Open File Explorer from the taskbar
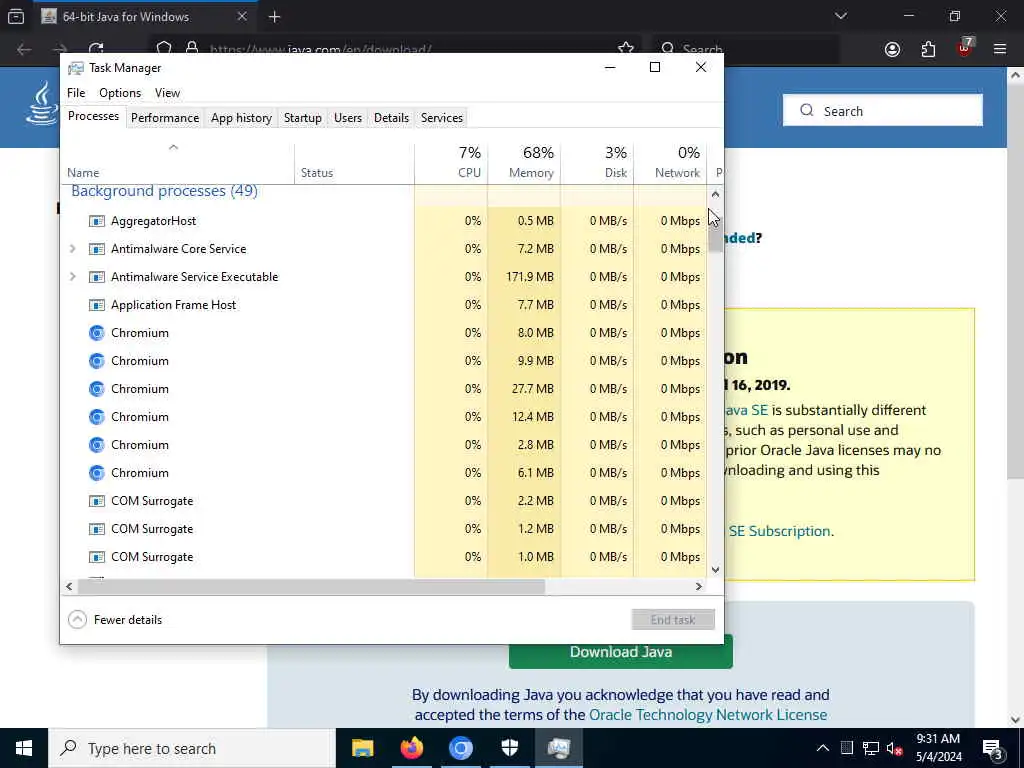This screenshot has width=1024, height=768. [362, 748]
